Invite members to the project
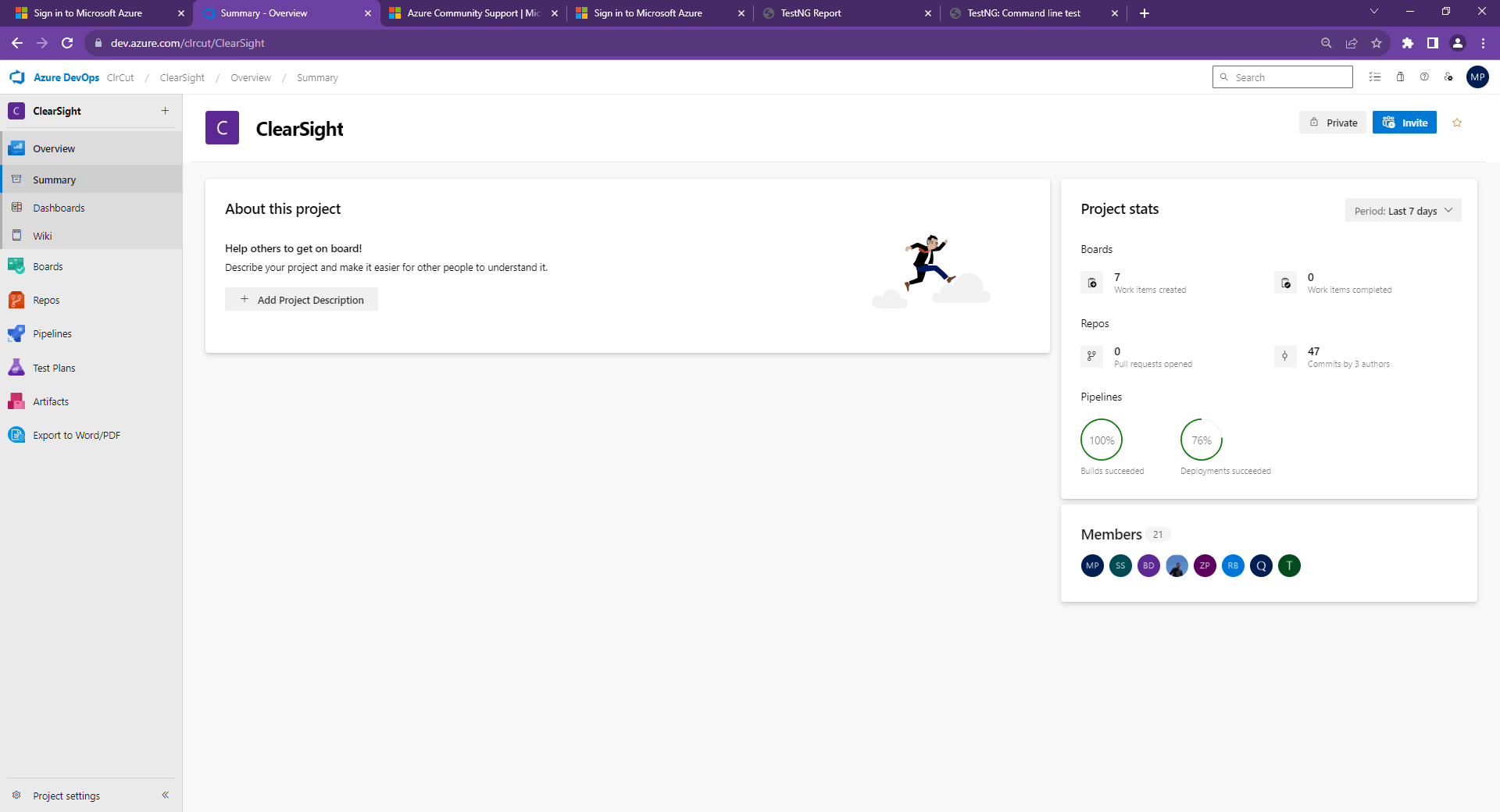The width and height of the screenshot is (1500, 812). pyautogui.click(x=1405, y=123)
